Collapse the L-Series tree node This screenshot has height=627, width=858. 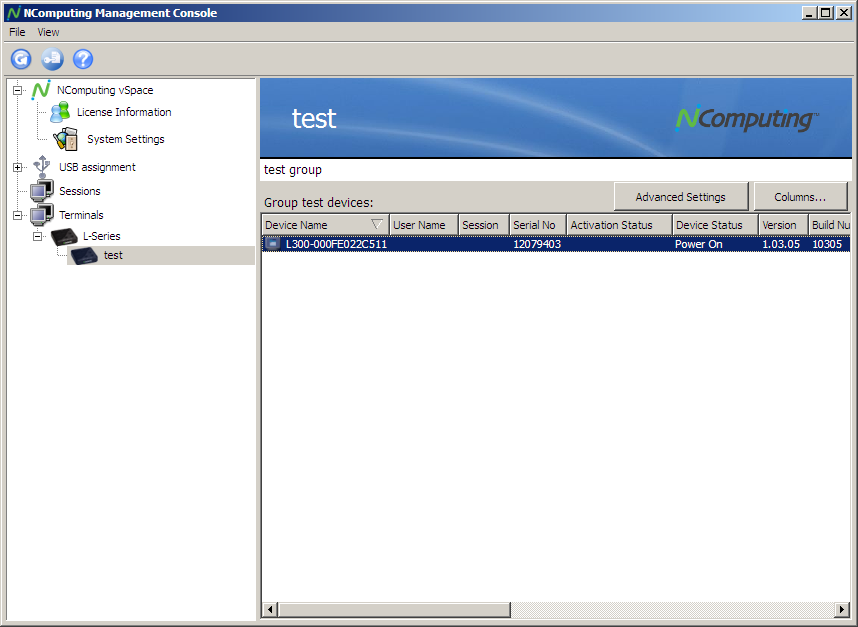37,236
